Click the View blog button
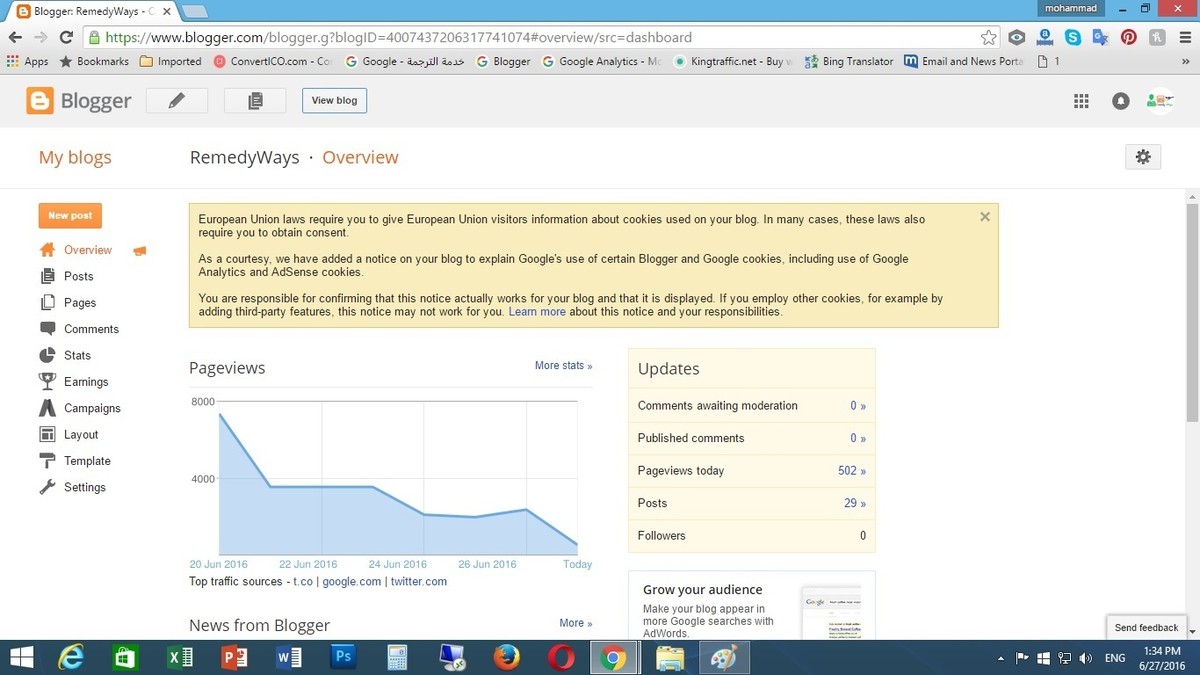 334,100
